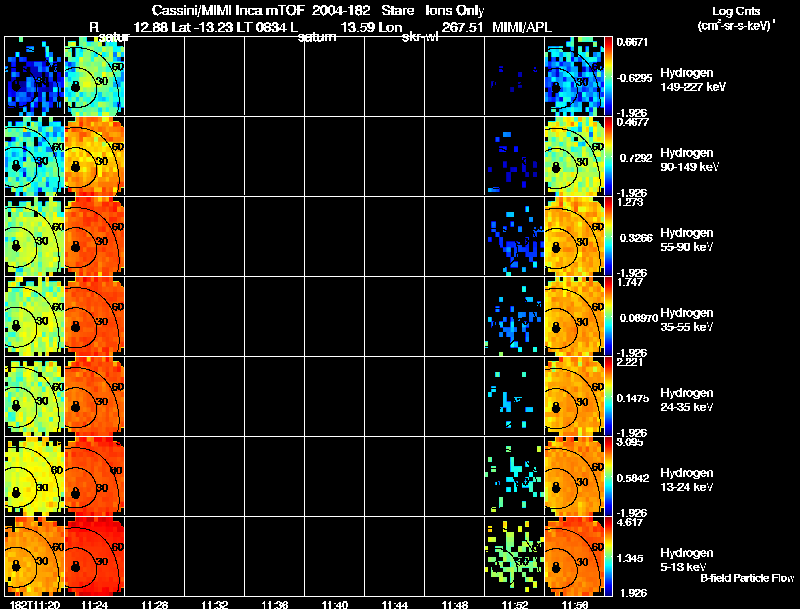The image size is (800, 609).
Task: Choose the Hydrogen 24-35 keV image at 11:56
Action: (574, 396)
